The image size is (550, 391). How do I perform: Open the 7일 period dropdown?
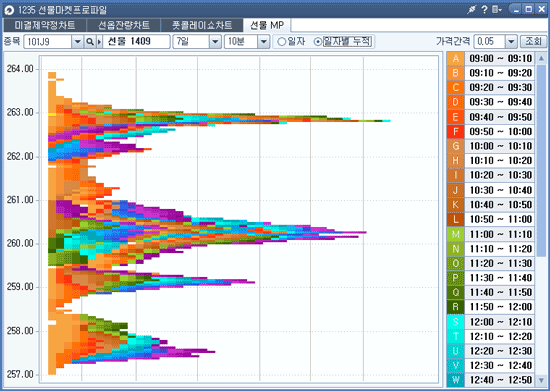pos(215,42)
